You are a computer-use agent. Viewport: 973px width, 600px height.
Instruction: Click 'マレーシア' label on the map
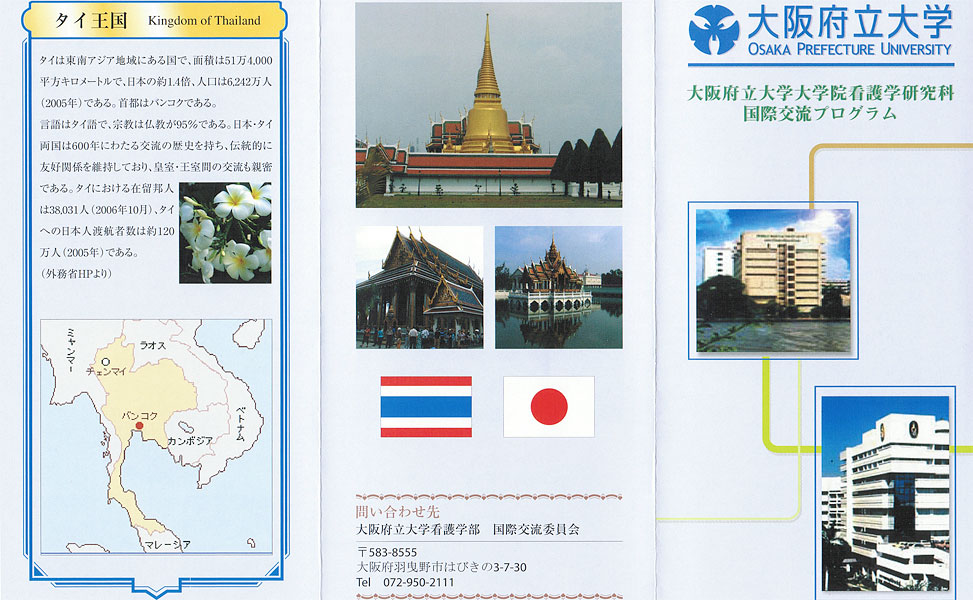[167, 545]
